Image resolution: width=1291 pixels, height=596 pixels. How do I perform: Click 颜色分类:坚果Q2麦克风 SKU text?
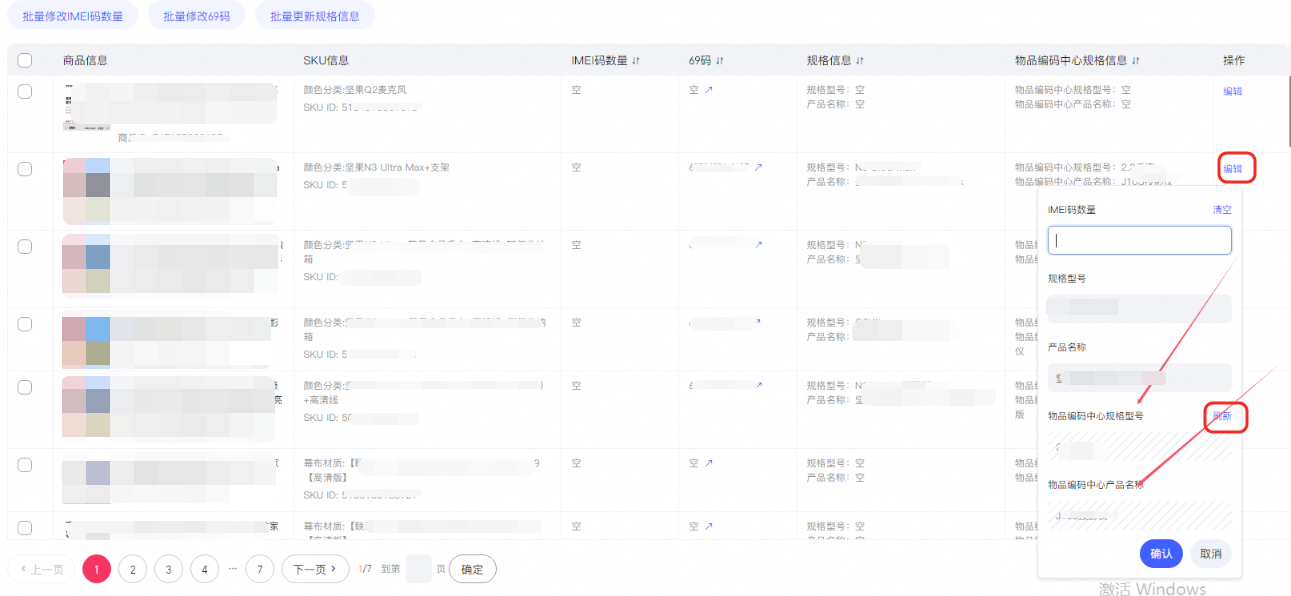355,90
